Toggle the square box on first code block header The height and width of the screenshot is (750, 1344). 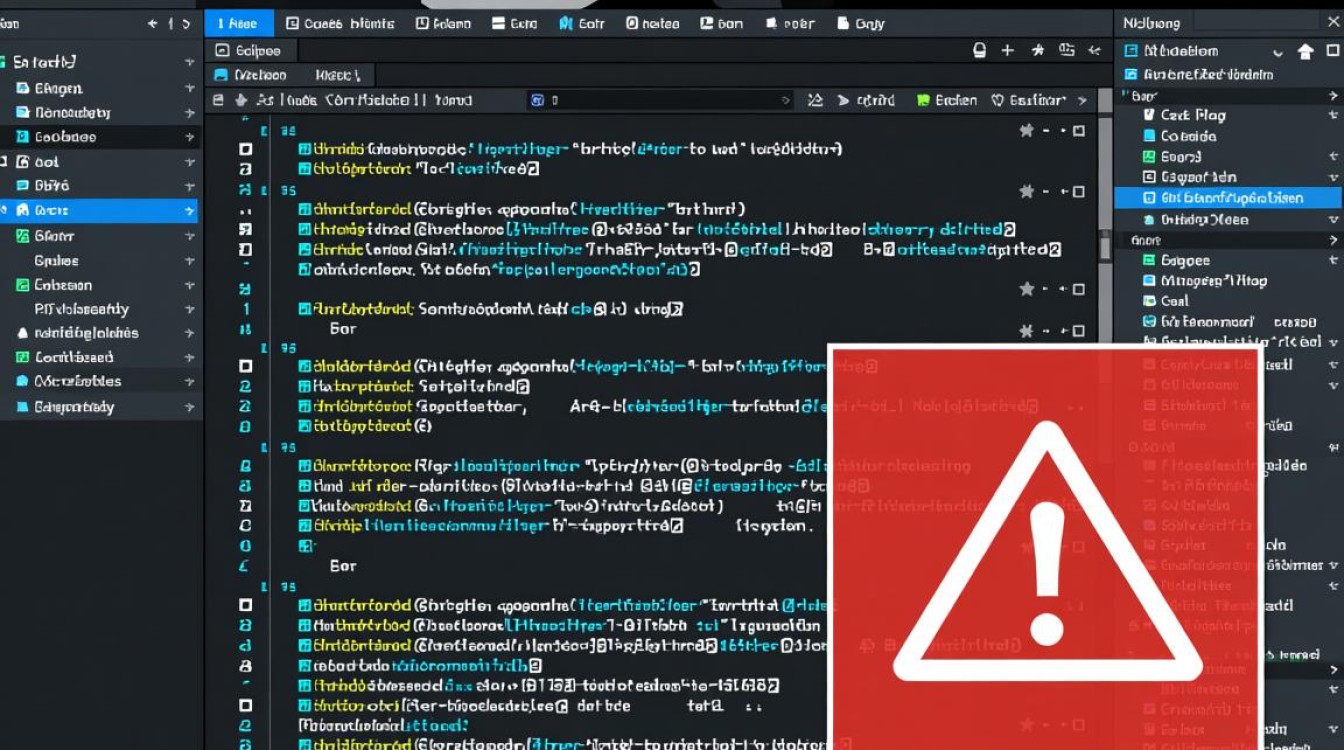(1078, 131)
